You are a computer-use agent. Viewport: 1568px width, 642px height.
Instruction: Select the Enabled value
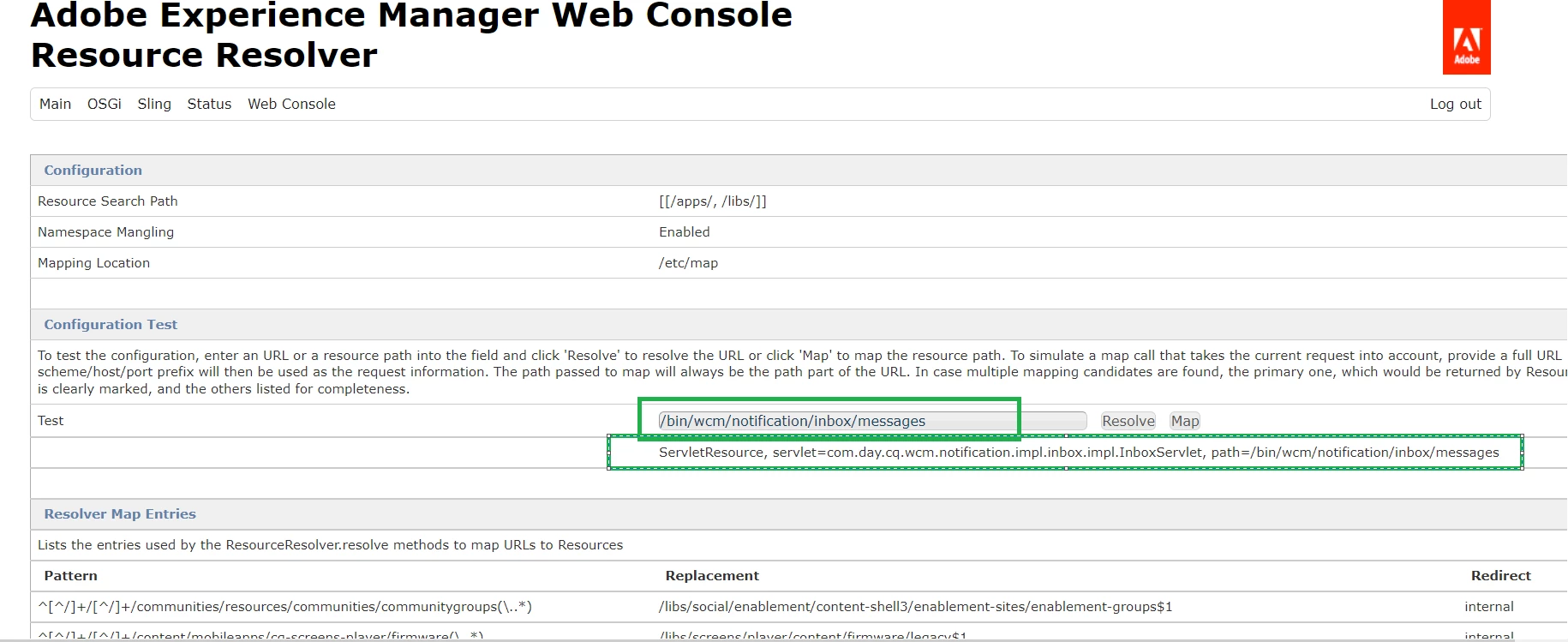click(x=685, y=232)
